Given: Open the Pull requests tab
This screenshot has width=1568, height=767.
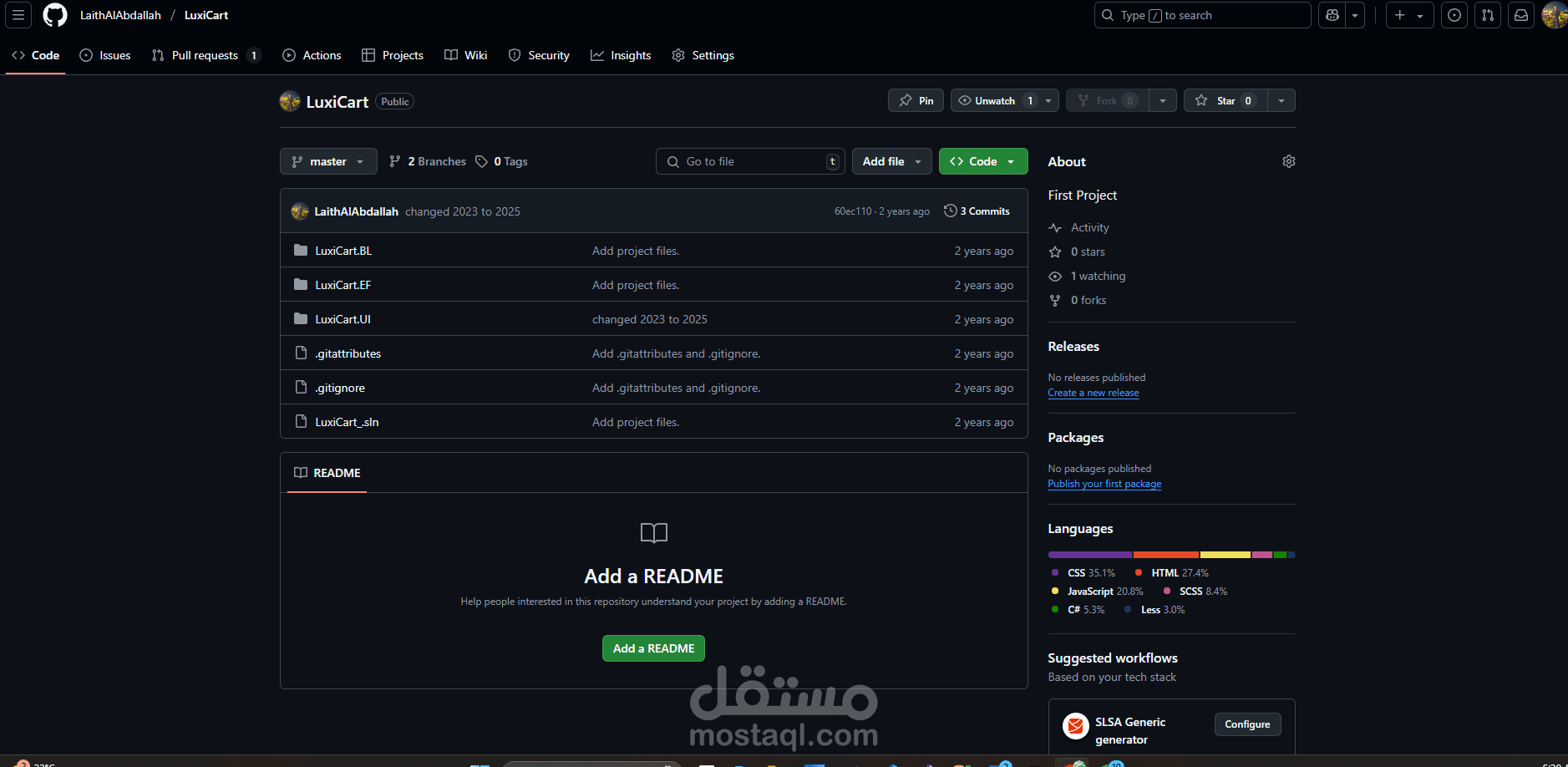Looking at the screenshot, I should 206,55.
